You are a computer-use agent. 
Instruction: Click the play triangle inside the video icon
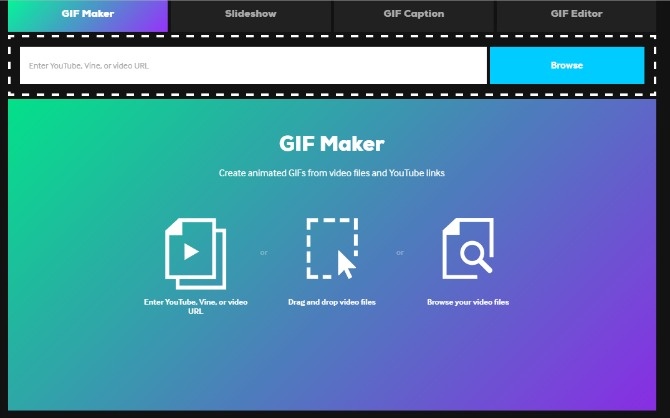[x=190, y=250]
